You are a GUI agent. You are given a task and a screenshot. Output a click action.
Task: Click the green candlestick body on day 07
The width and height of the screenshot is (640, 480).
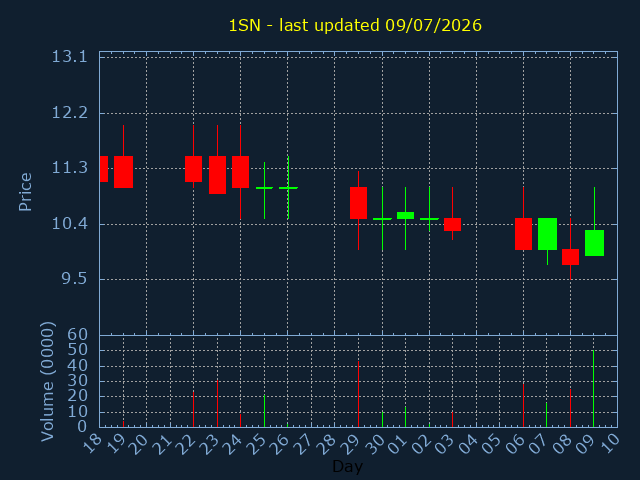(x=547, y=234)
